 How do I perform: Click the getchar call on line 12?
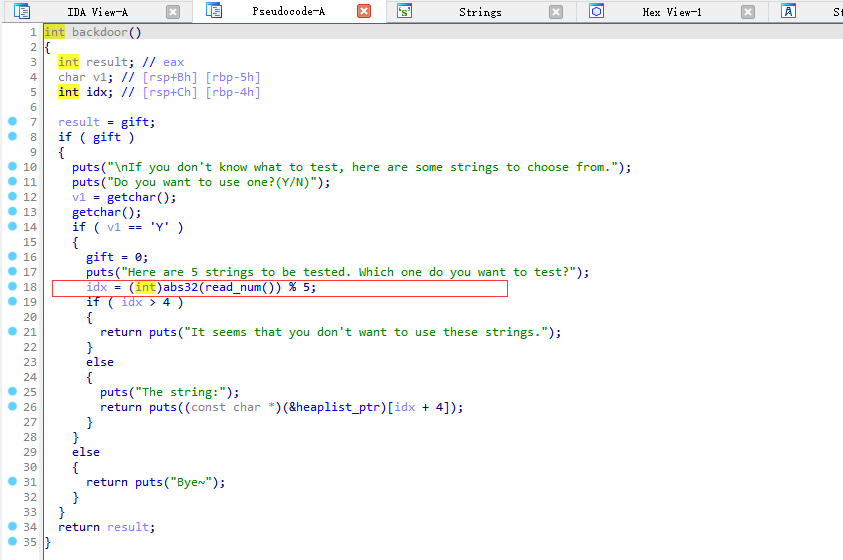131,197
